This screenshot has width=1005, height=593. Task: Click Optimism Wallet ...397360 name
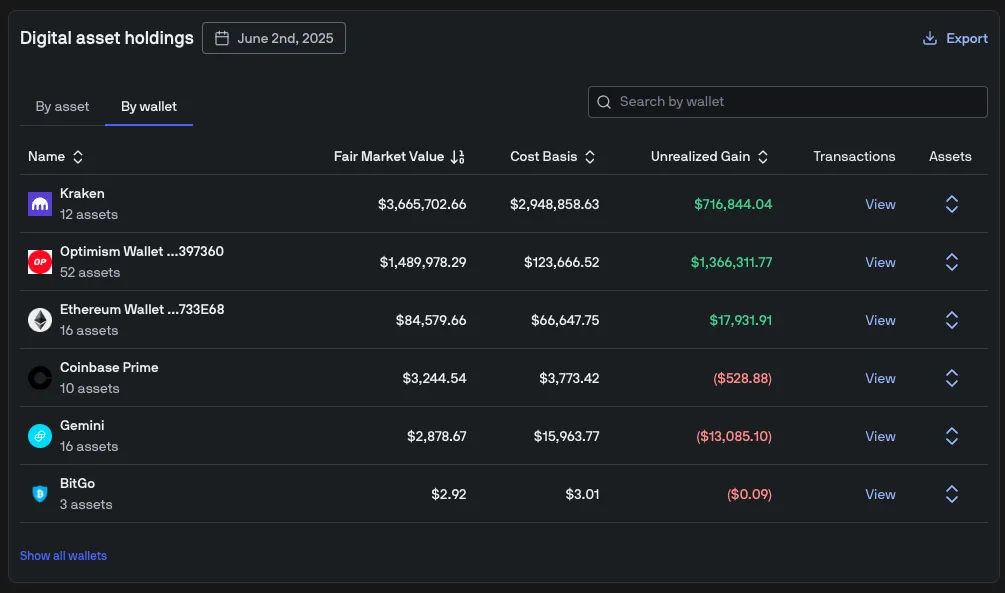142,252
